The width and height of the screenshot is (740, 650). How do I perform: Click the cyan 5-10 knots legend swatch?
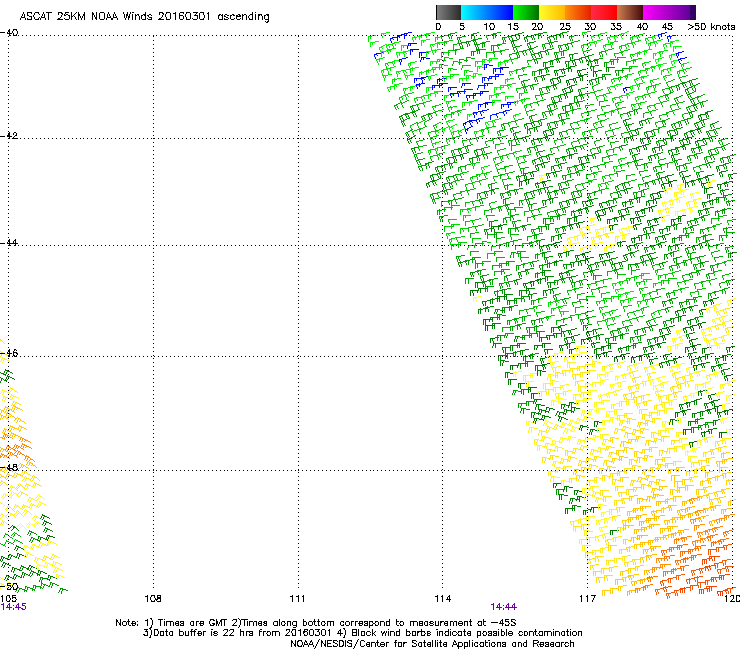[473, 12]
